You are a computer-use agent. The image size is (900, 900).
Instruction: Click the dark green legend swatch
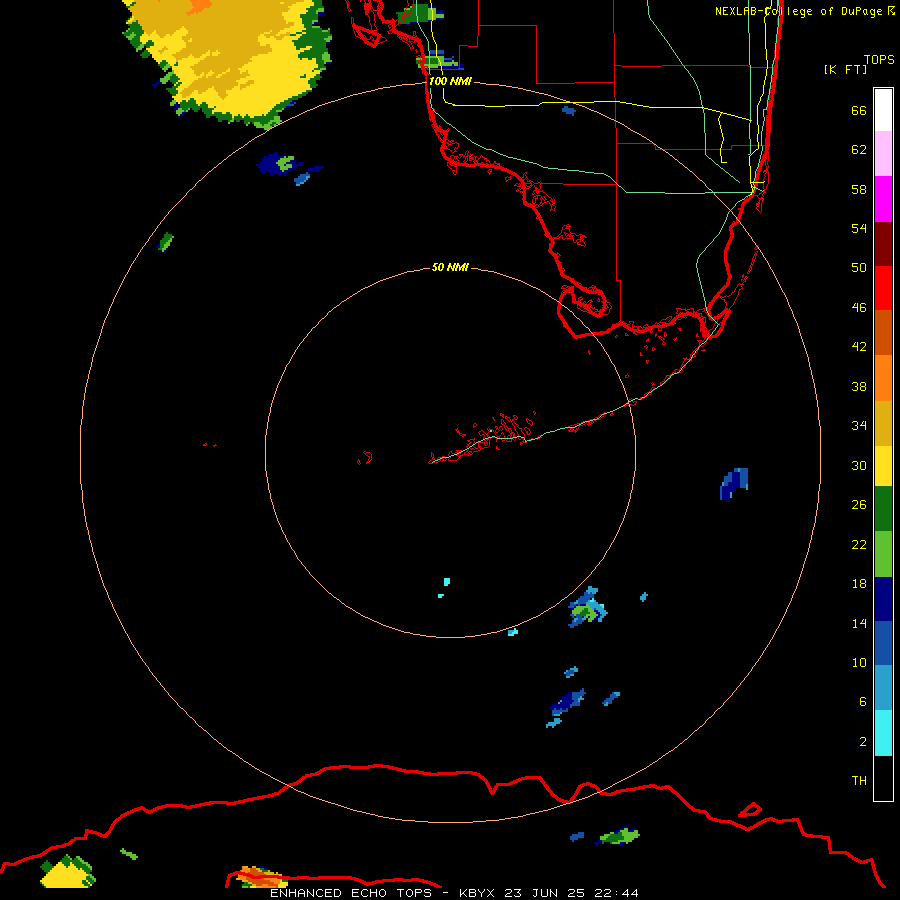tap(883, 509)
